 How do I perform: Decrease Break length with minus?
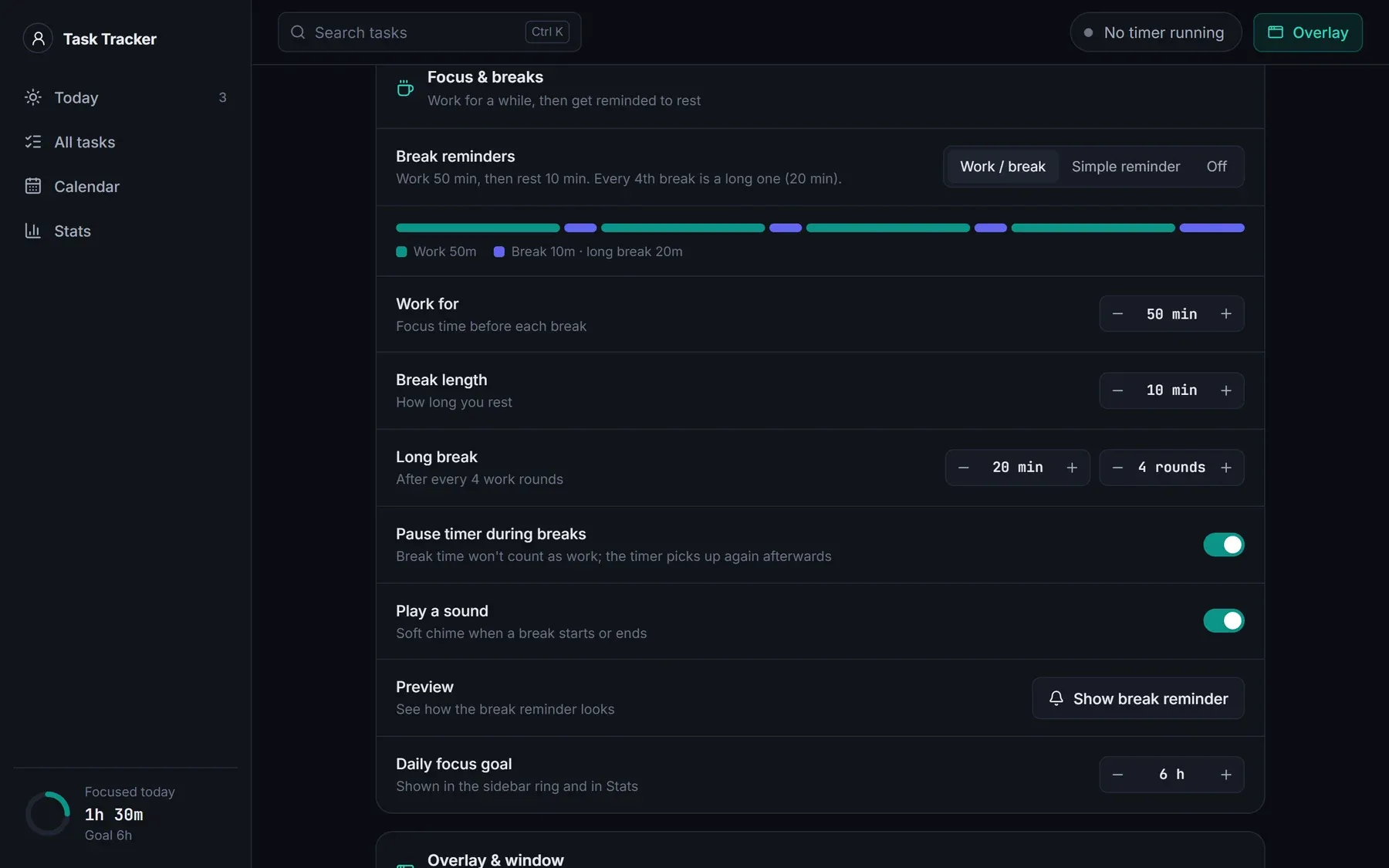1117,390
